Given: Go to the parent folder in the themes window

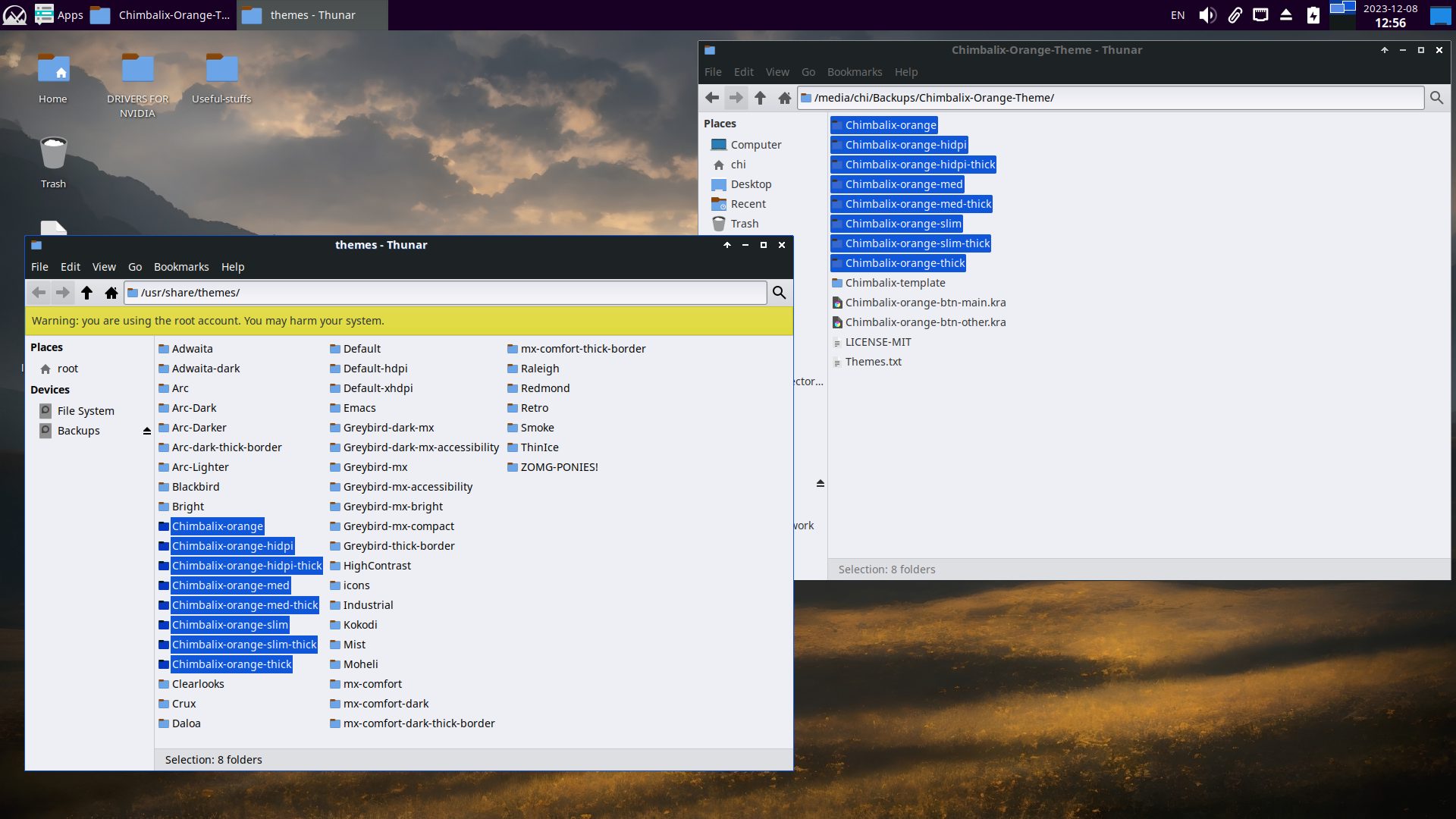Looking at the screenshot, I should tap(86, 293).
